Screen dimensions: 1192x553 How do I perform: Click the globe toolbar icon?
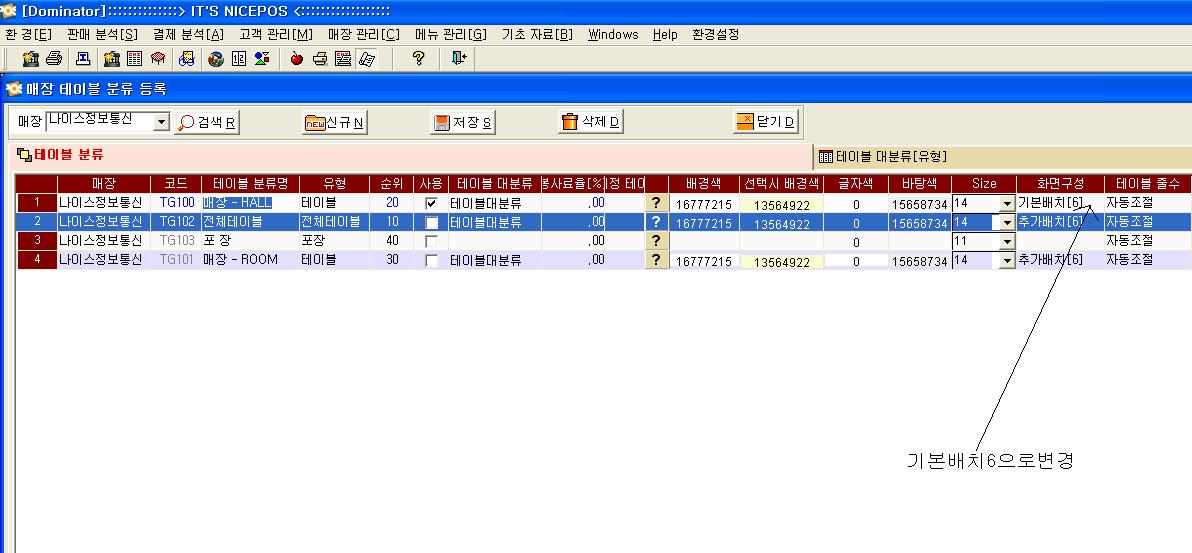[x=216, y=59]
